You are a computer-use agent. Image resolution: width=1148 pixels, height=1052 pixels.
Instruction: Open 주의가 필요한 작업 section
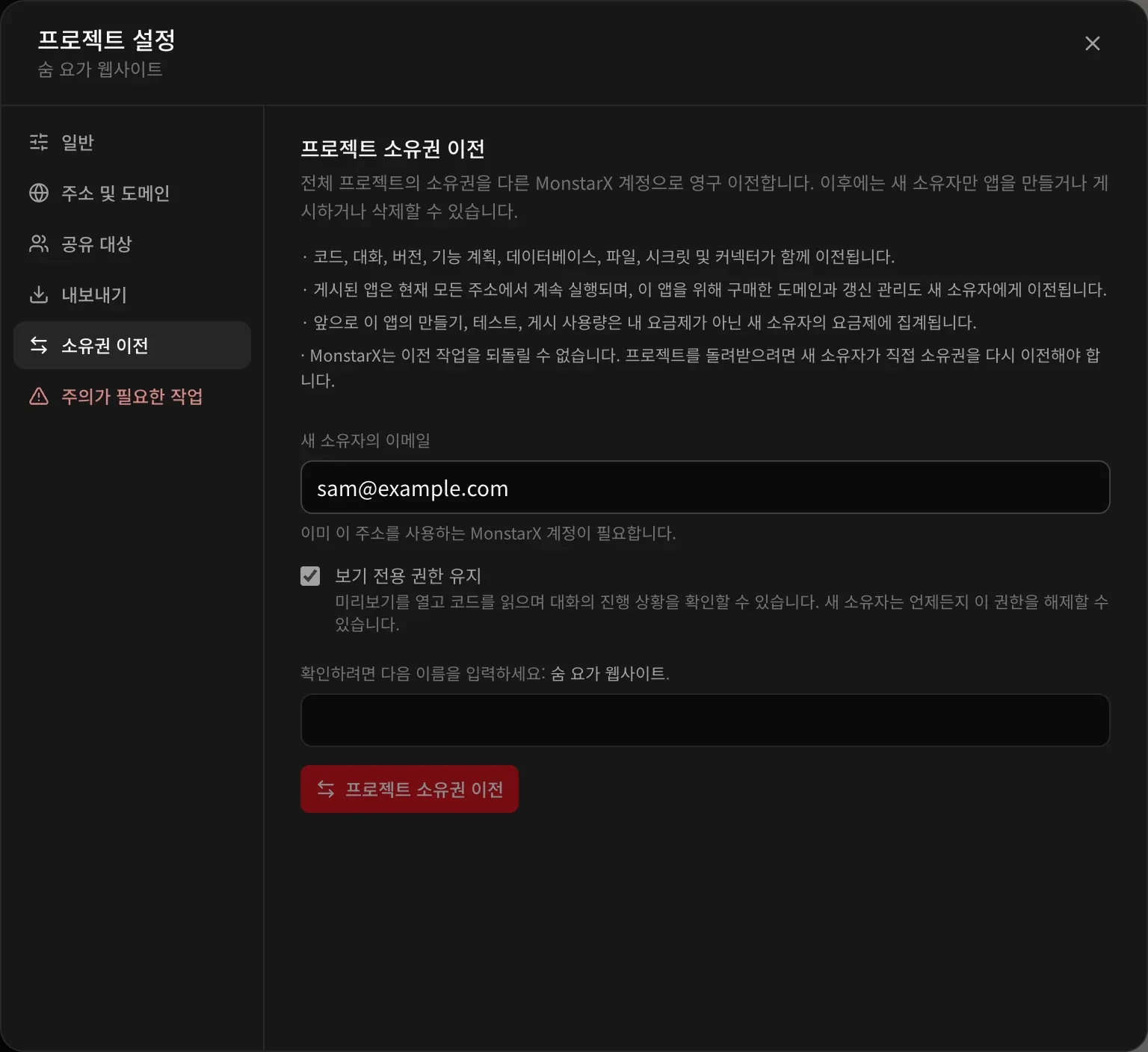(132, 396)
